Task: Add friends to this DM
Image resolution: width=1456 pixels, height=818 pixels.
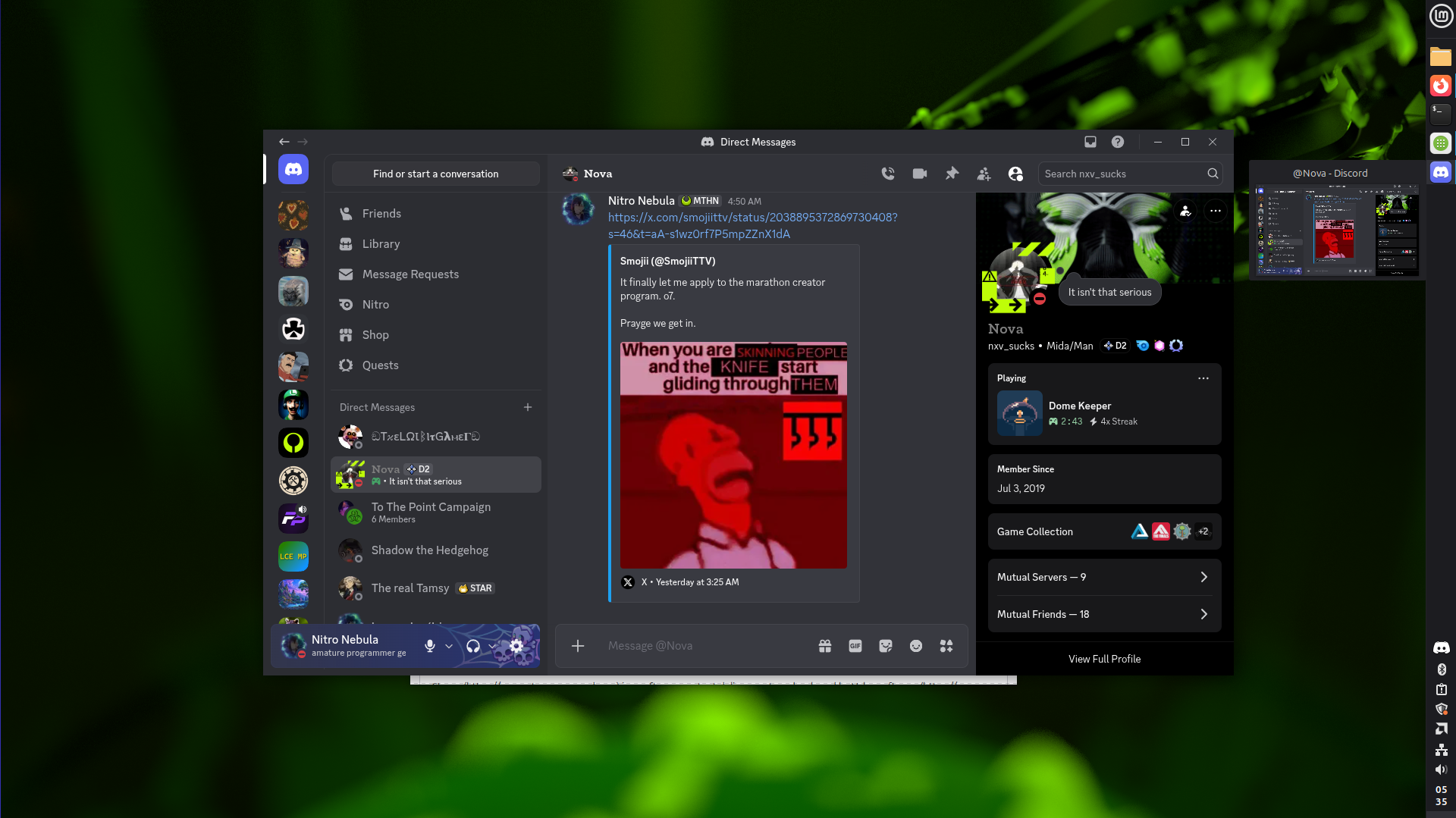Action: 984,174
